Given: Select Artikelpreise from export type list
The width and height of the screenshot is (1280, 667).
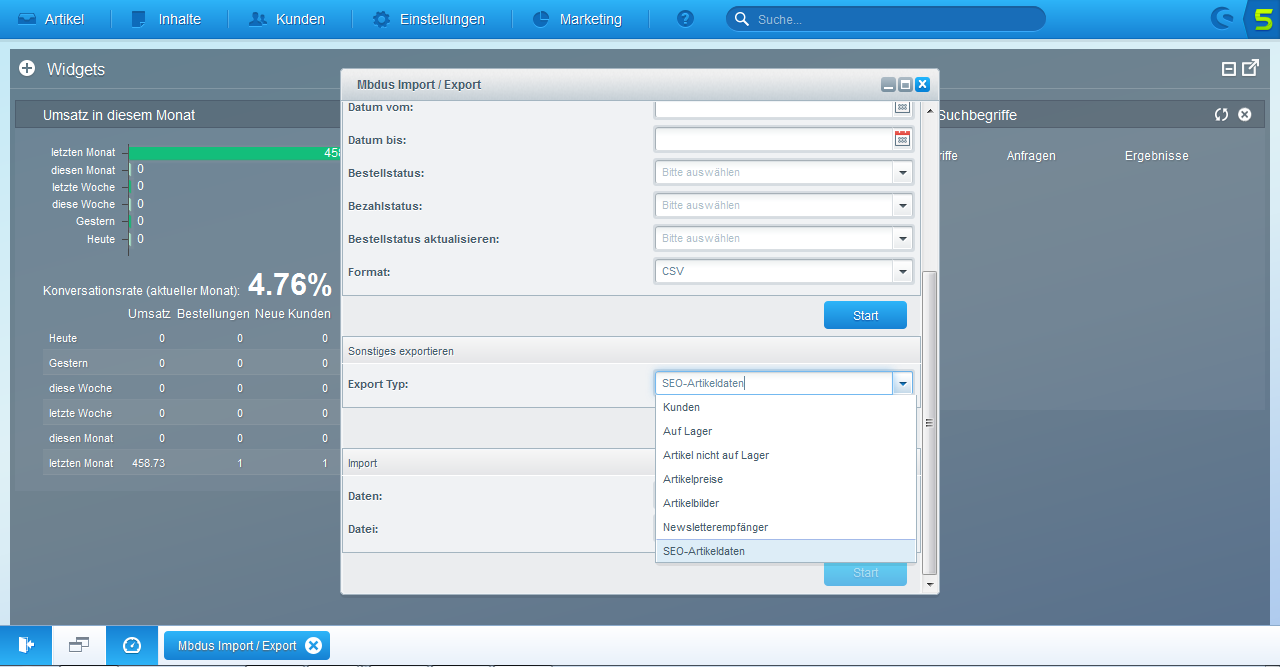Looking at the screenshot, I should coord(693,479).
